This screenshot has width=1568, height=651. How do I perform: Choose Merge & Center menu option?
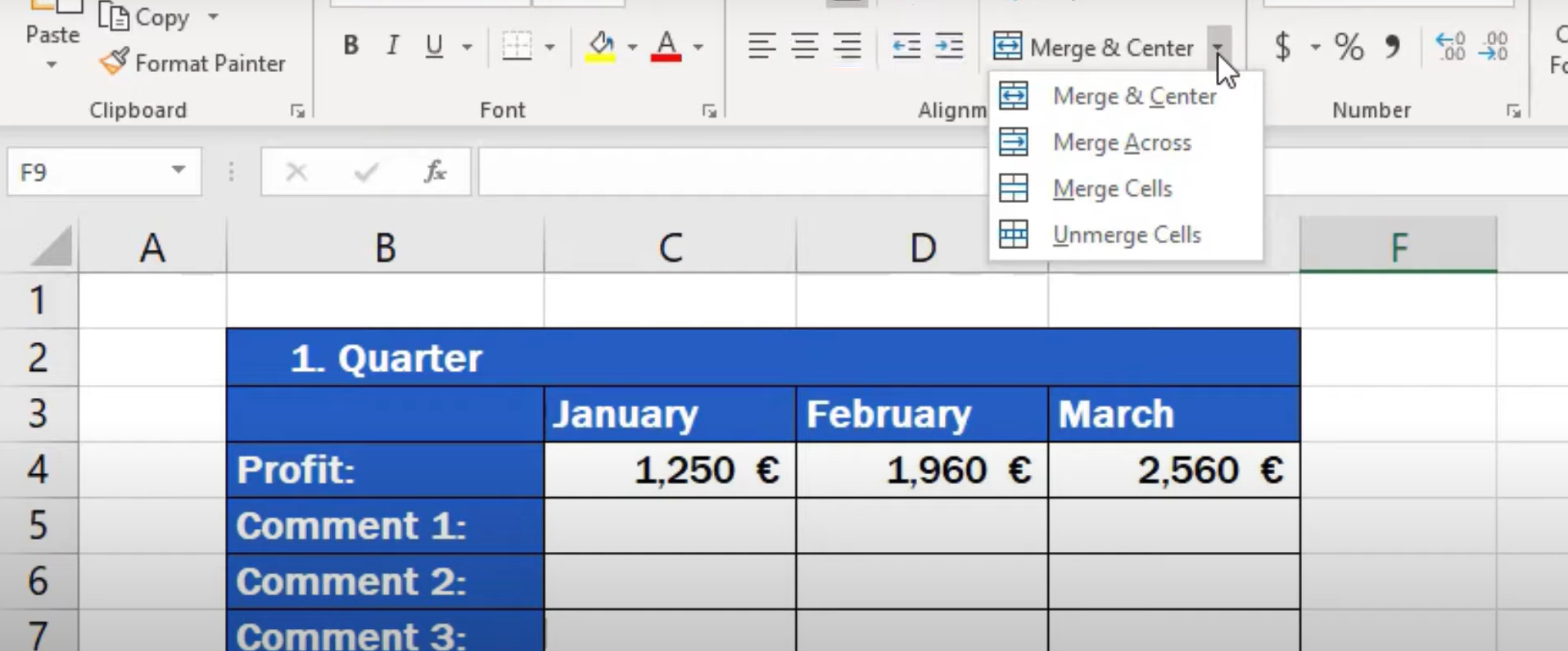pos(1126,96)
